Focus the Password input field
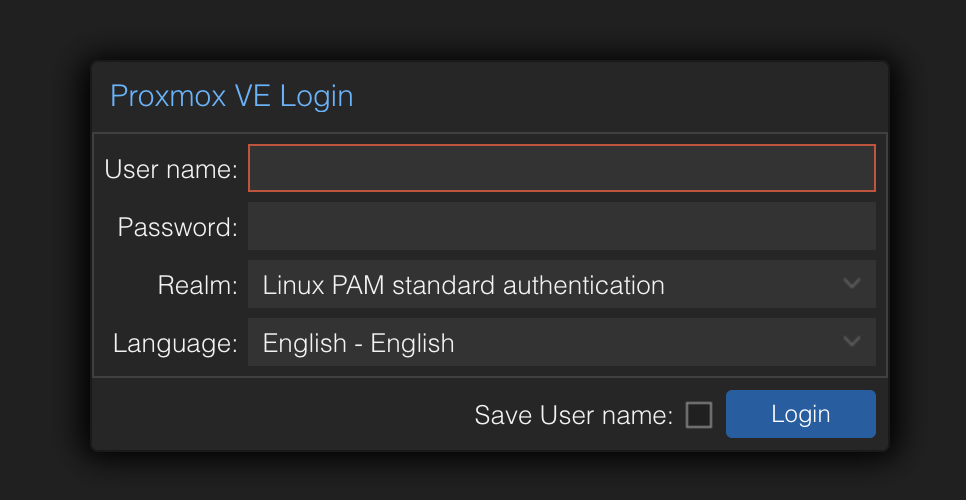 coord(561,226)
